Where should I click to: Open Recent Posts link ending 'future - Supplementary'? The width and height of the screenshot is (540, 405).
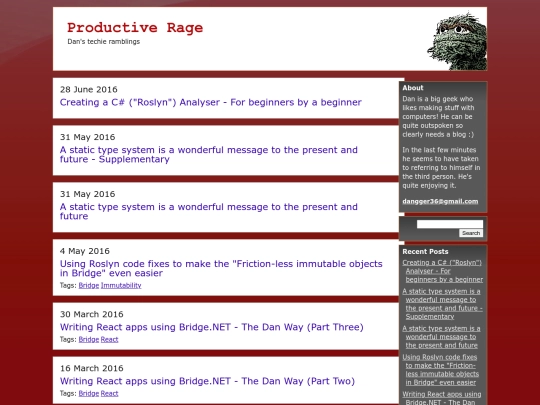(x=442, y=304)
